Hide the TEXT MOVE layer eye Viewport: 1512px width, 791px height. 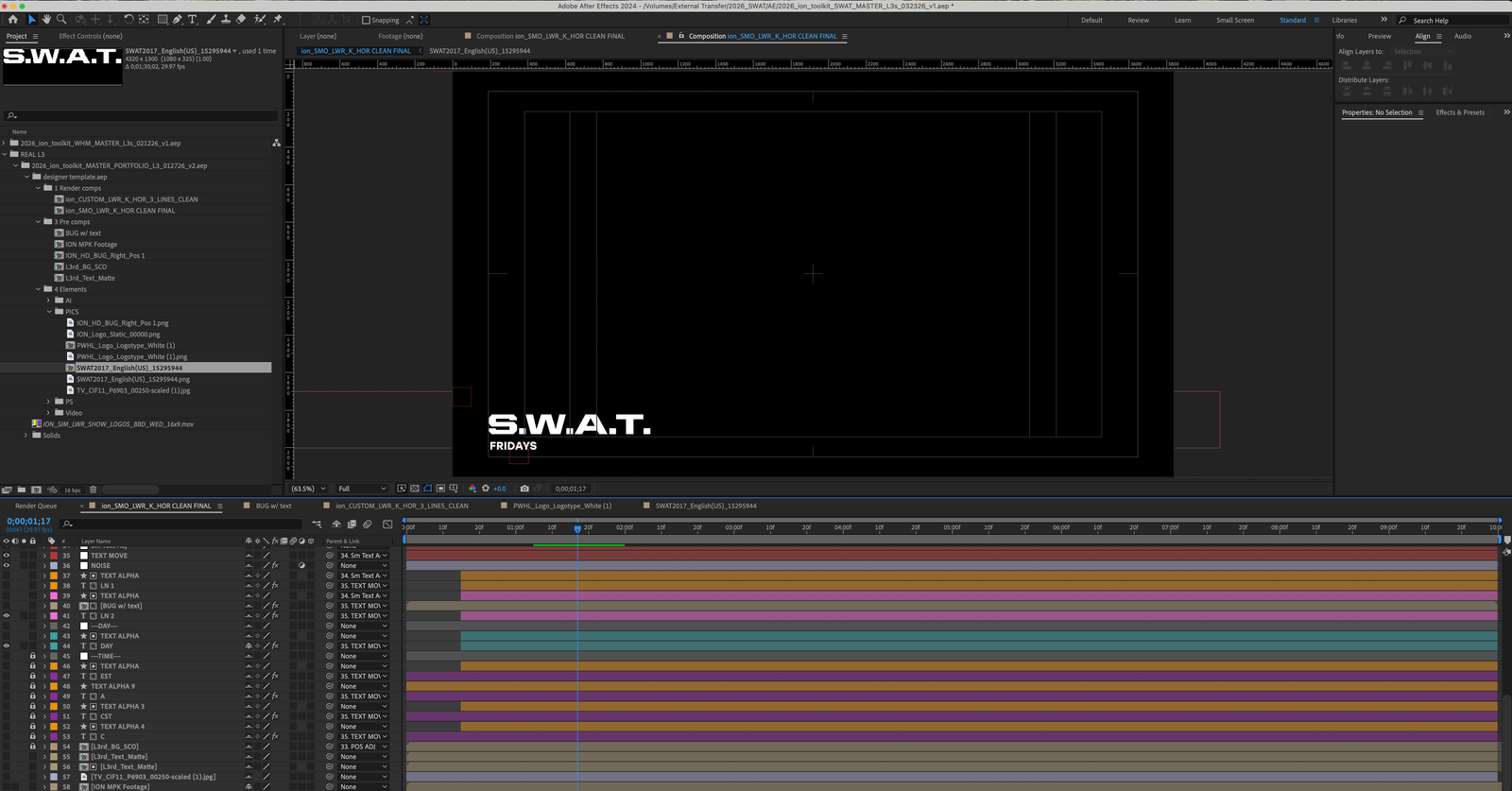pos(6,556)
